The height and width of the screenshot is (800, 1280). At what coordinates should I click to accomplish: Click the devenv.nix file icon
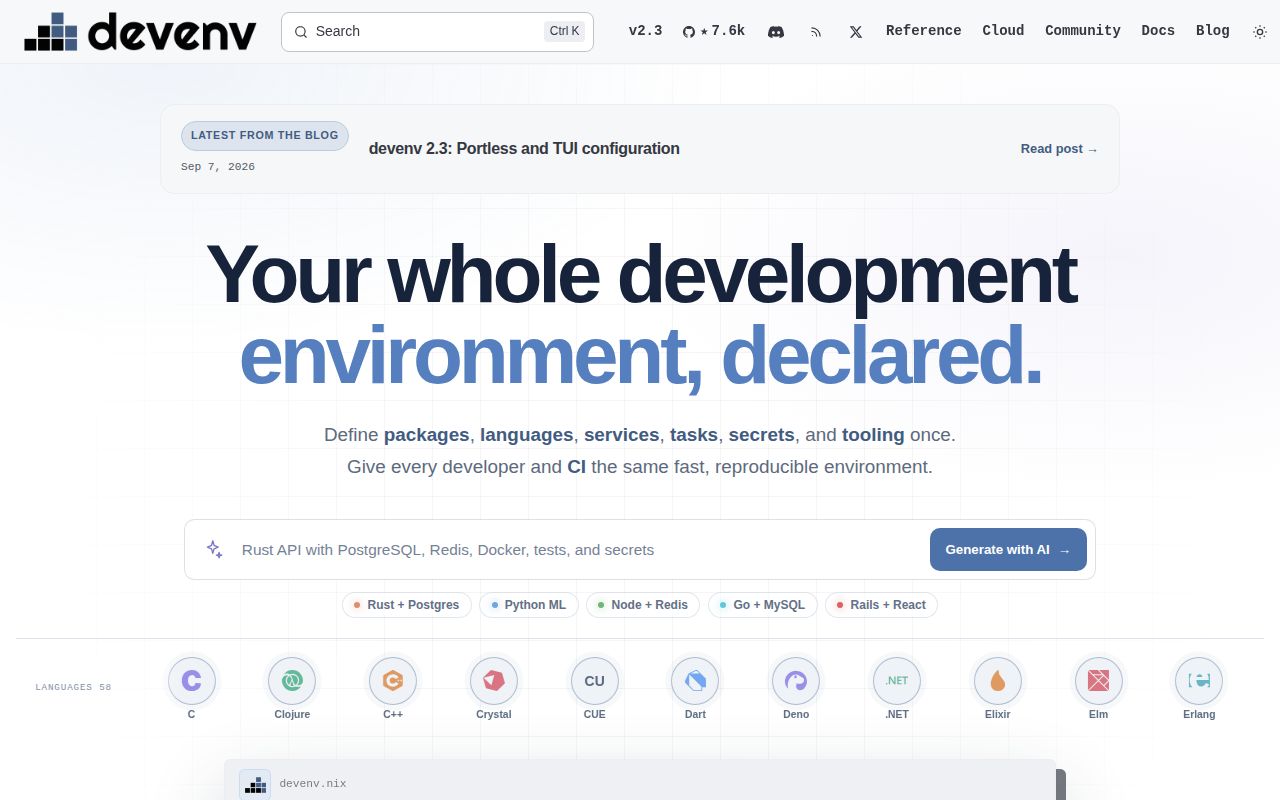[x=255, y=784]
